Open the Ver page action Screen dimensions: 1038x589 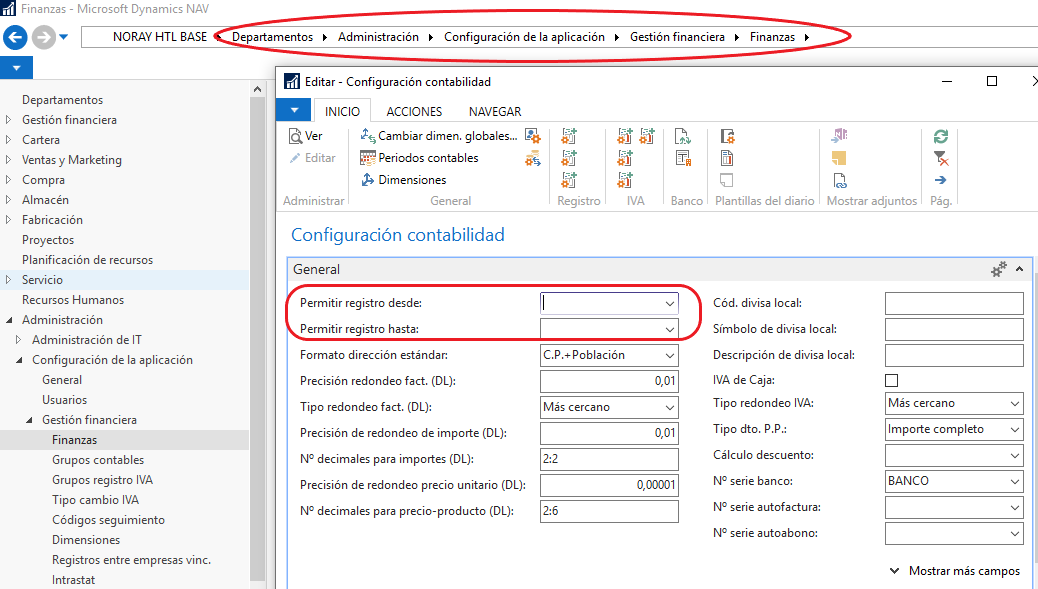coord(306,136)
